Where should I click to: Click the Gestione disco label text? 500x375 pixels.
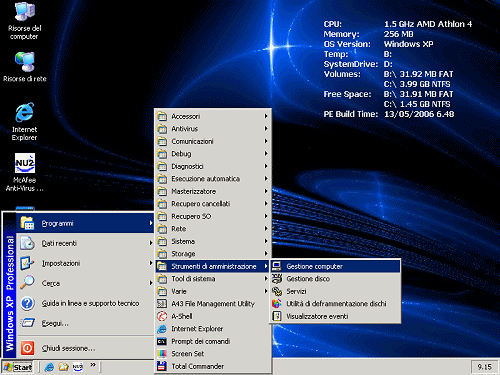click(308, 279)
